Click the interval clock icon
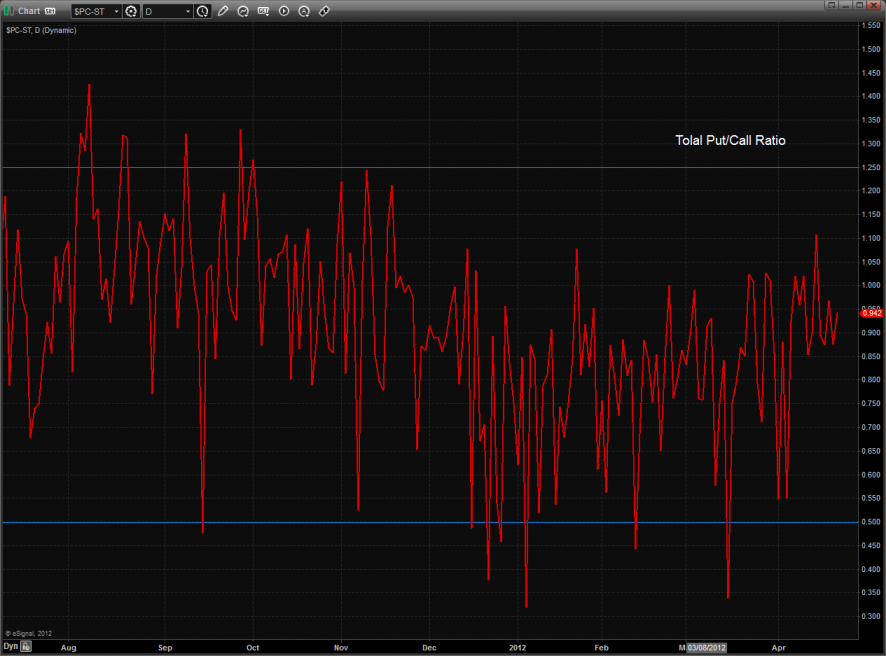Screen dimensions: 886x656 [203, 11]
